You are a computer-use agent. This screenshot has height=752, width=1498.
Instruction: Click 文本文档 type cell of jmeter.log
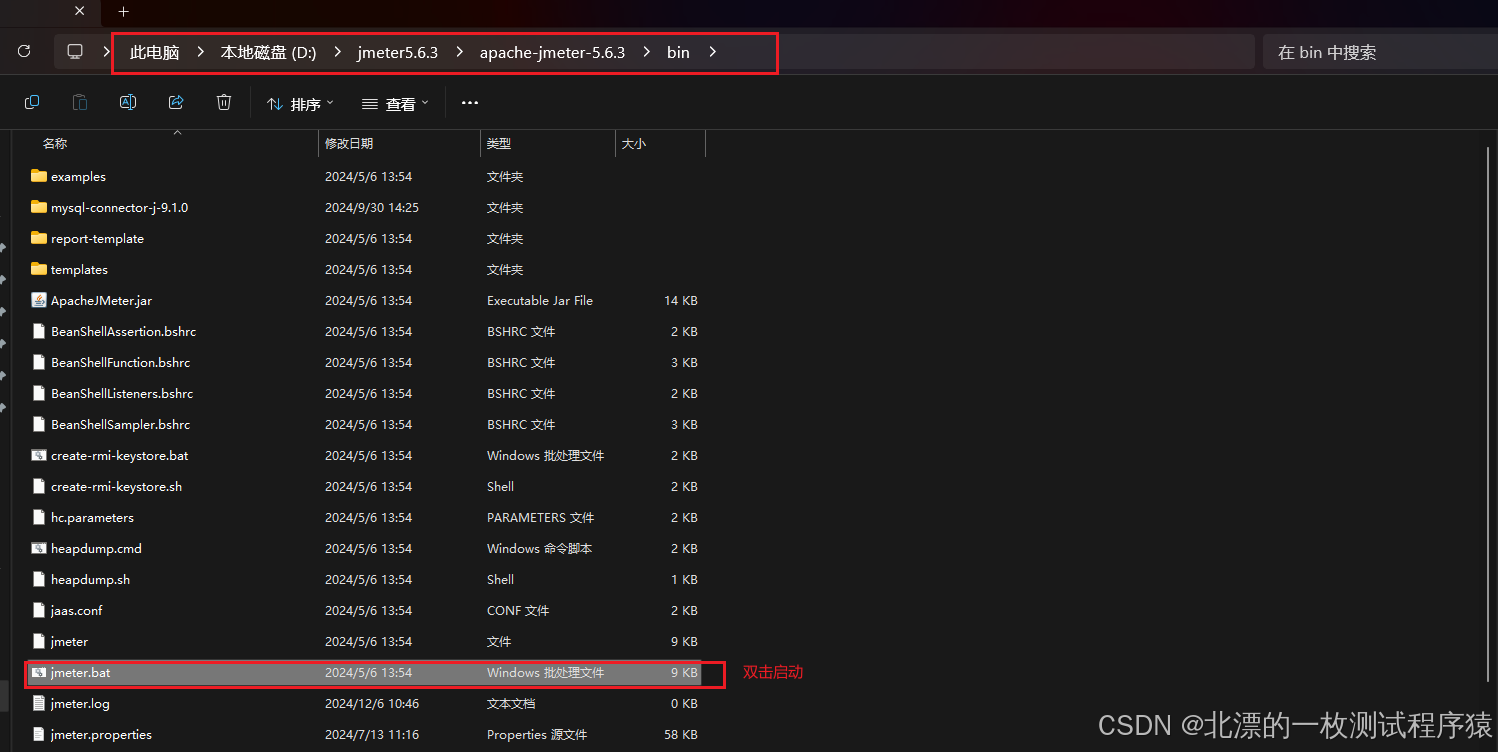(x=511, y=703)
